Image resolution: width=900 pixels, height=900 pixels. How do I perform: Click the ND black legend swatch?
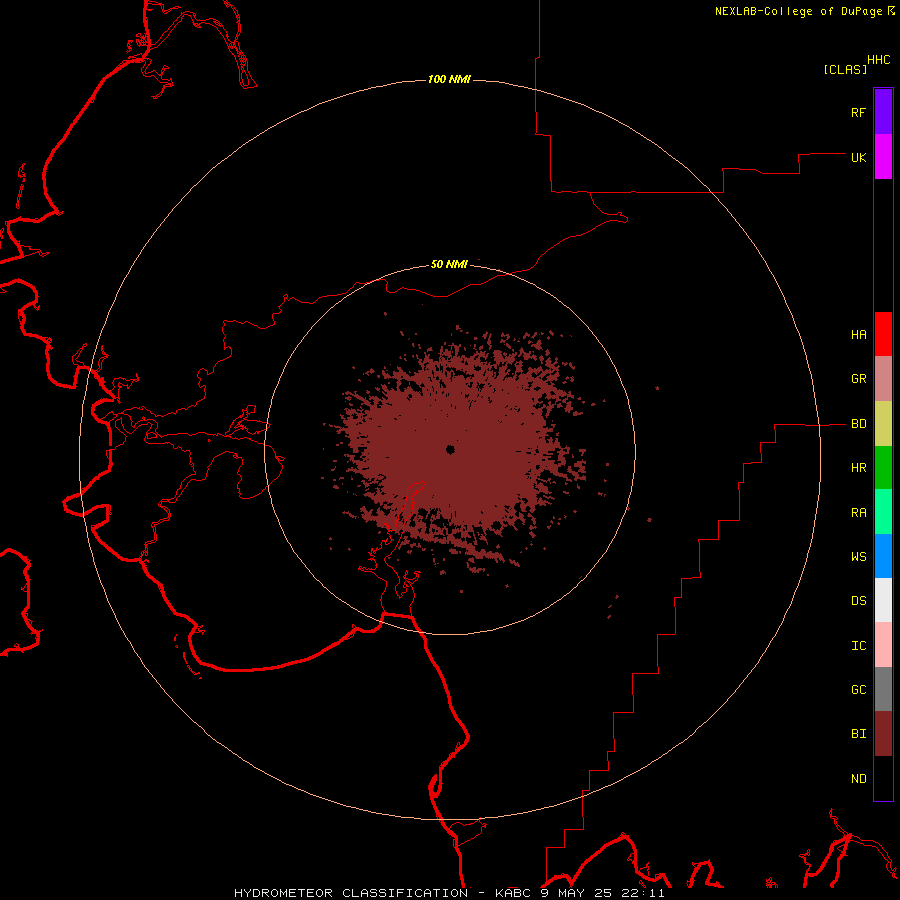883,778
